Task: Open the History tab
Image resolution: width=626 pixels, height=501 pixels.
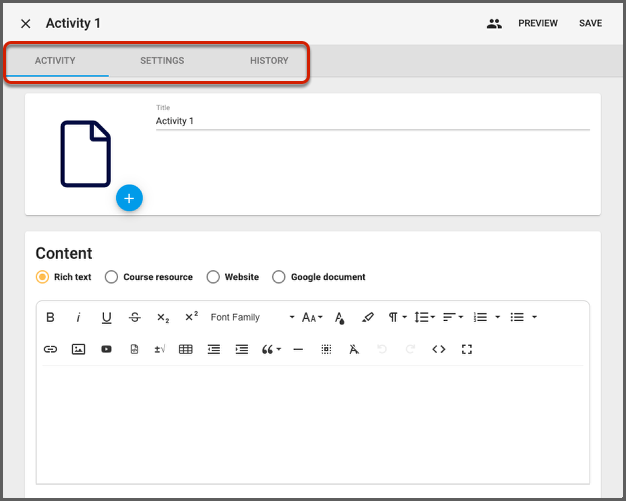Action: point(269,61)
